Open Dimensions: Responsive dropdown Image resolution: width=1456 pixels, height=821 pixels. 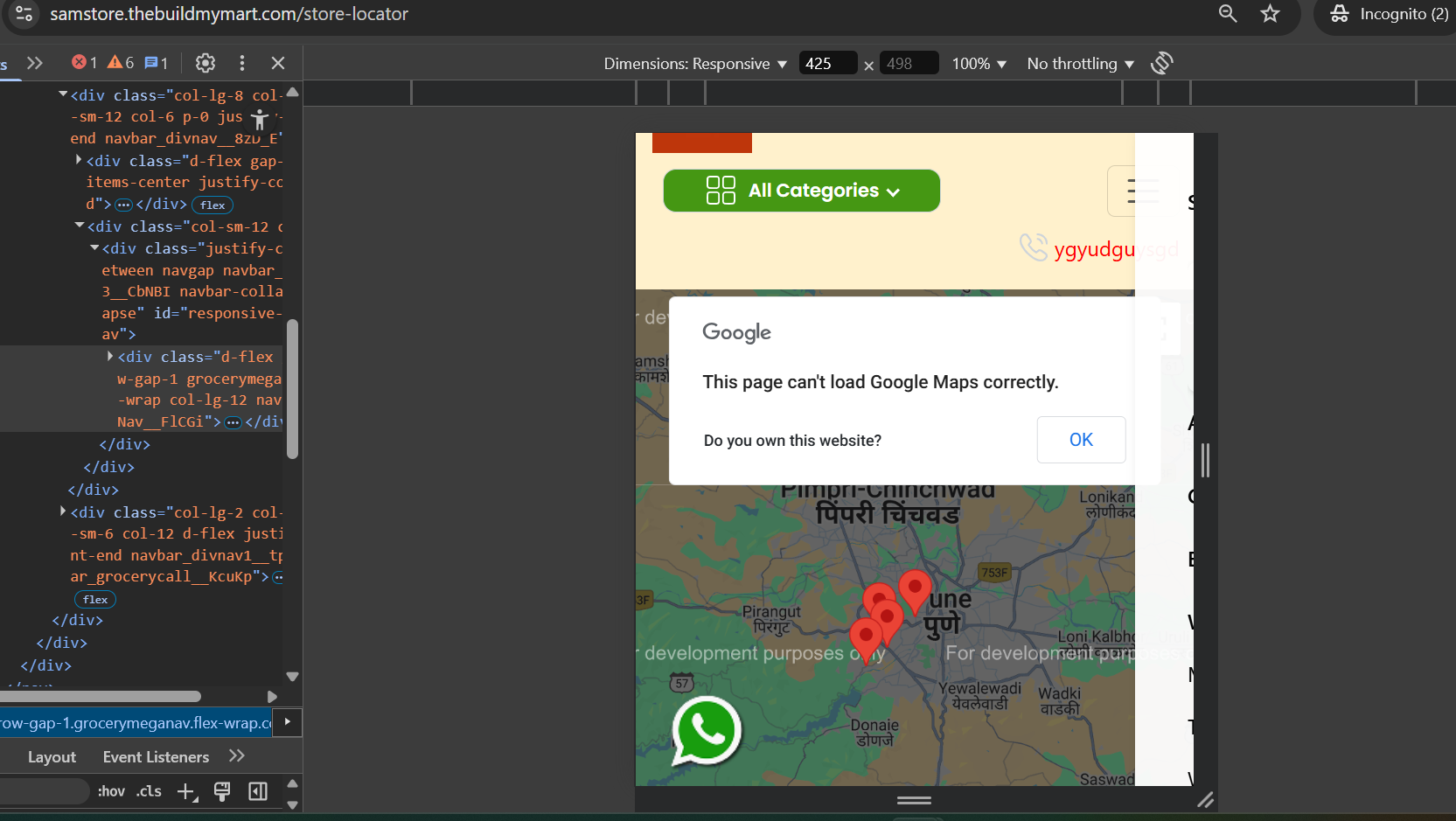pyautogui.click(x=695, y=64)
